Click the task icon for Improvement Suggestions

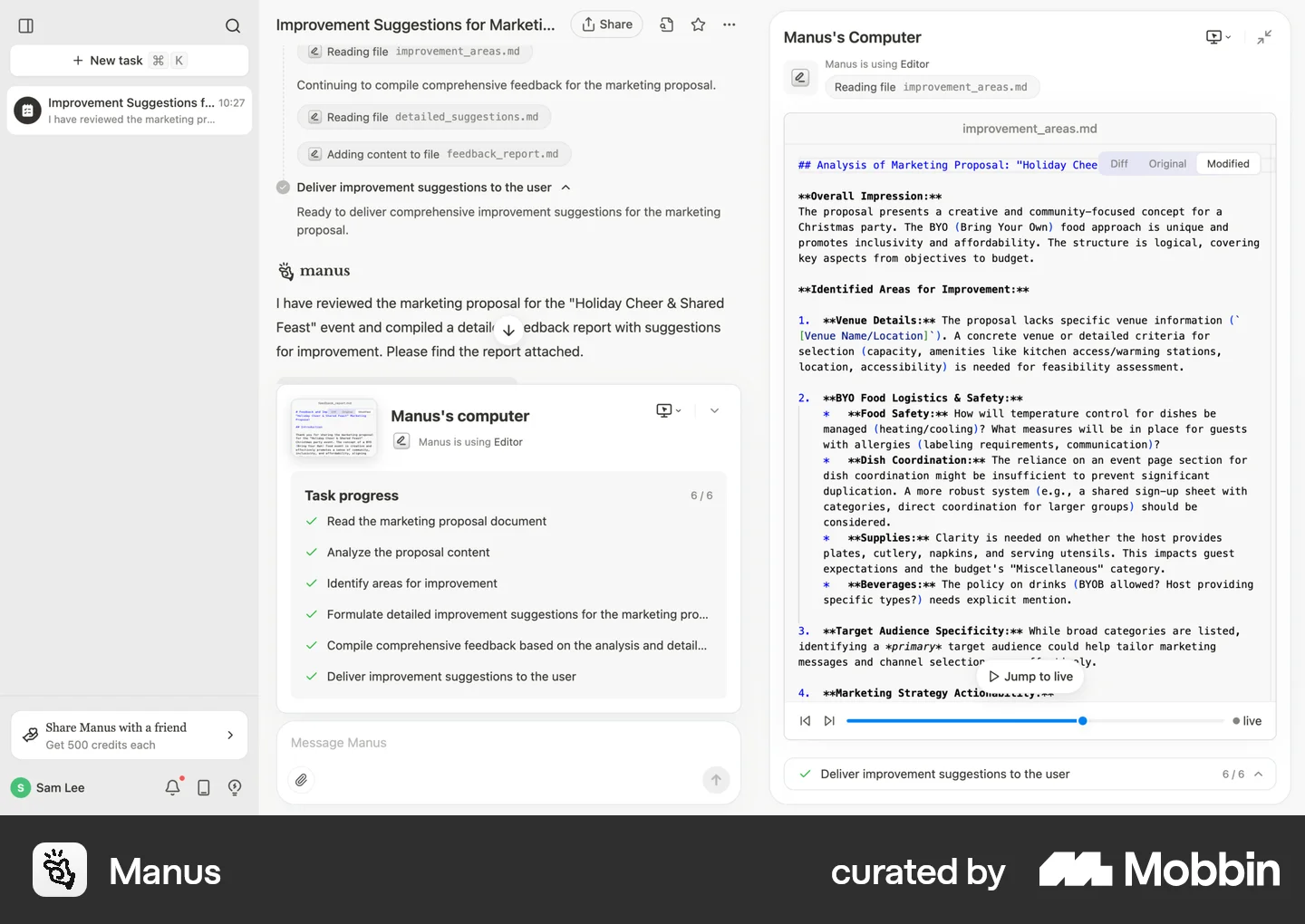click(28, 111)
